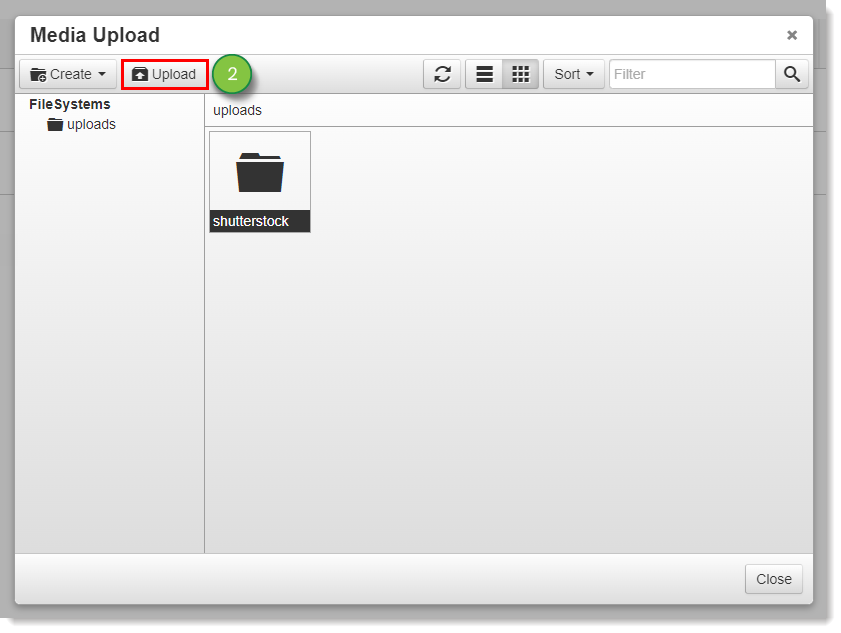This screenshot has width=841, height=633.
Task: Open the shutterstock folder thumbnail
Action: pyautogui.click(x=260, y=182)
